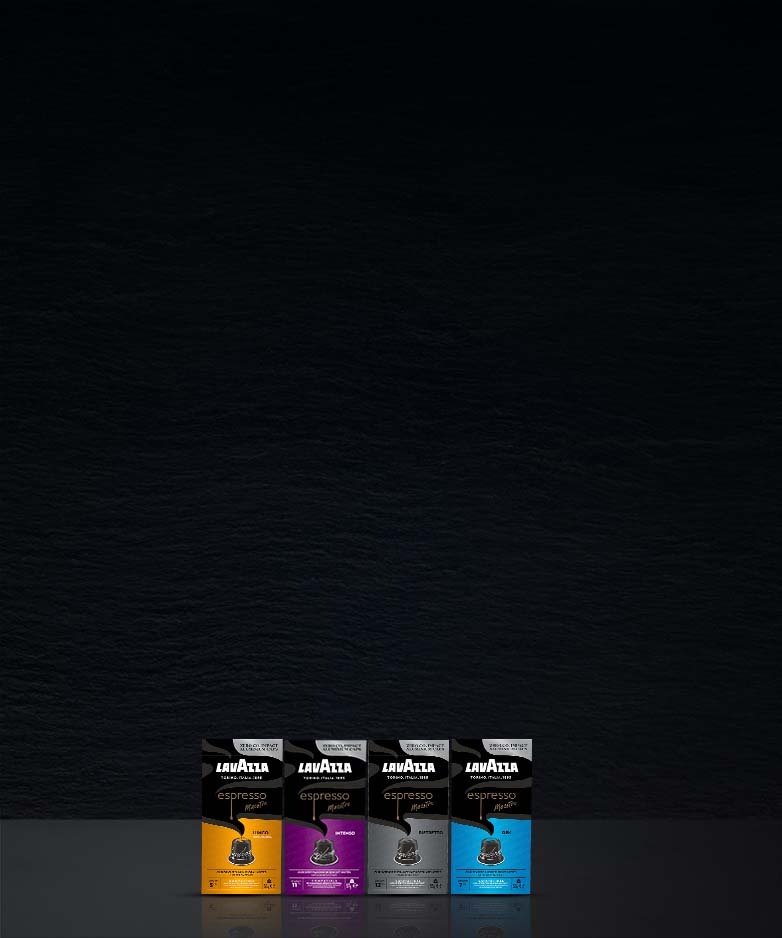The height and width of the screenshot is (938, 782).
Task: Click the intensity number 11 on Intenso box
Action: (x=296, y=884)
